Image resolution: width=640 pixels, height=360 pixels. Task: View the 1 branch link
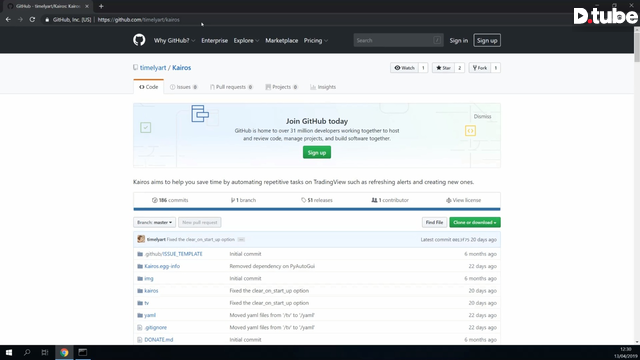pos(243,200)
